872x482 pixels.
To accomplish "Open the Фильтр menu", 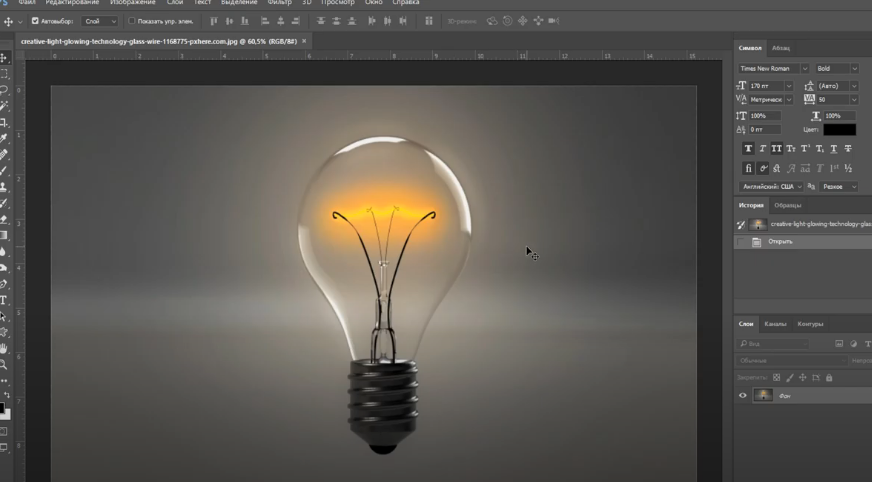I will point(279,3).
